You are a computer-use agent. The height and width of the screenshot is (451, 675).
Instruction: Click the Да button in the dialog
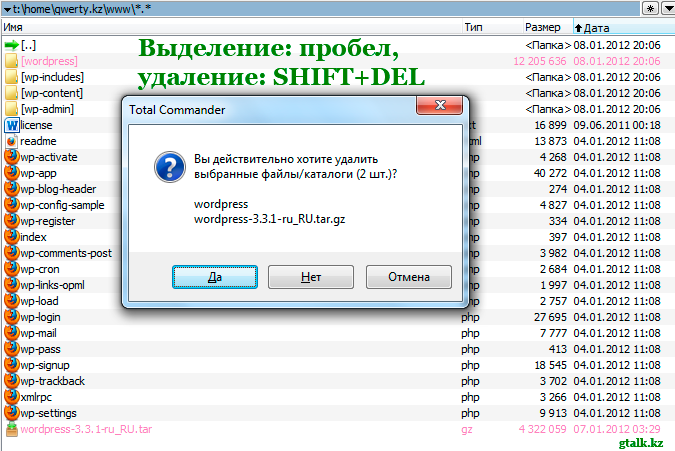pyautogui.click(x=215, y=277)
